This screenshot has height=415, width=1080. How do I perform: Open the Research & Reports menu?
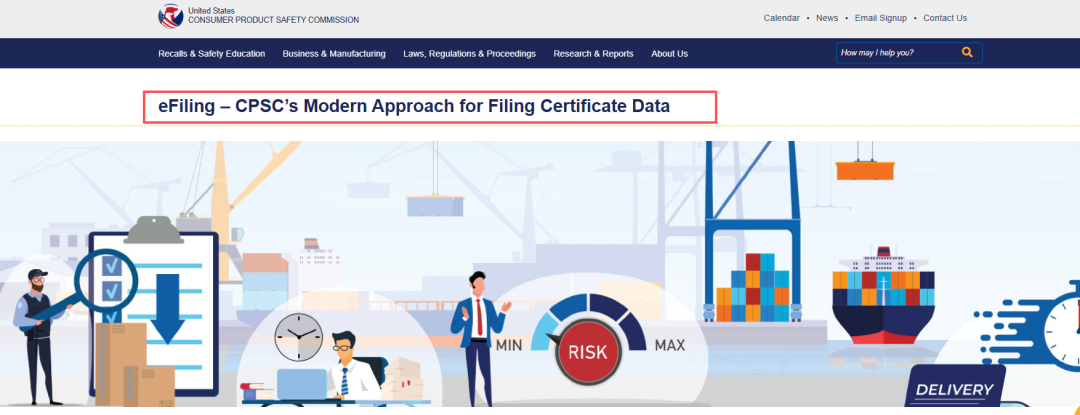click(593, 54)
